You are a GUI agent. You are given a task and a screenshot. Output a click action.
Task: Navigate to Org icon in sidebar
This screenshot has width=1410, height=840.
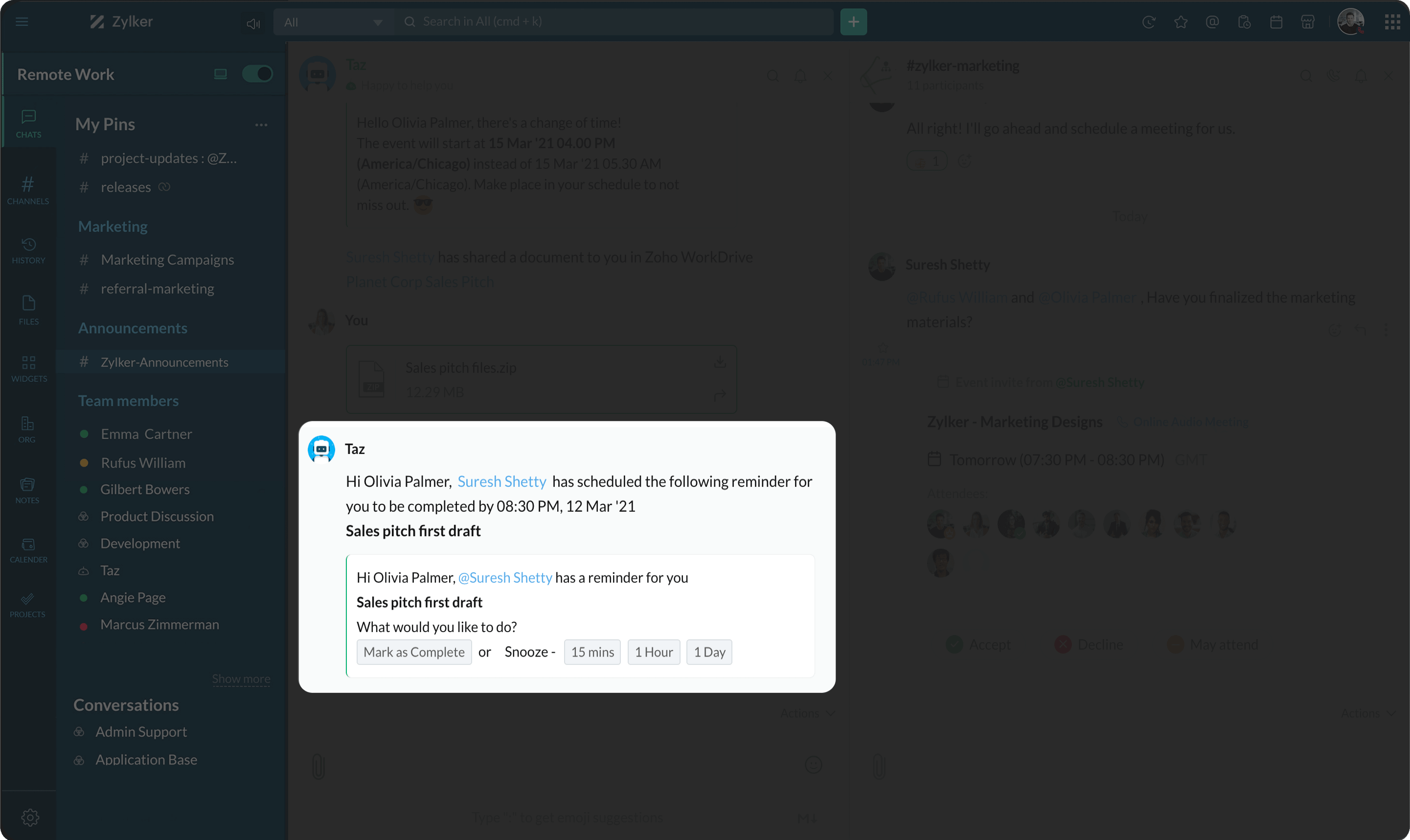click(28, 431)
